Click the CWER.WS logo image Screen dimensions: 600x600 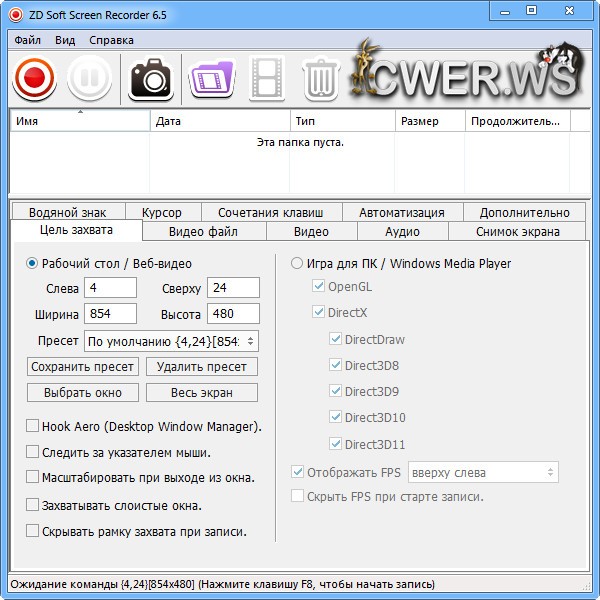[x=472, y=74]
